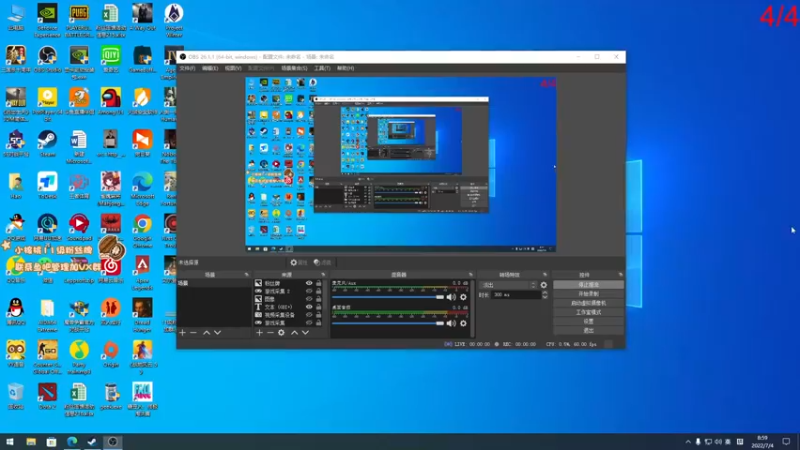Toggle lock of topmost source row
The width and height of the screenshot is (800, 450).
318,283
